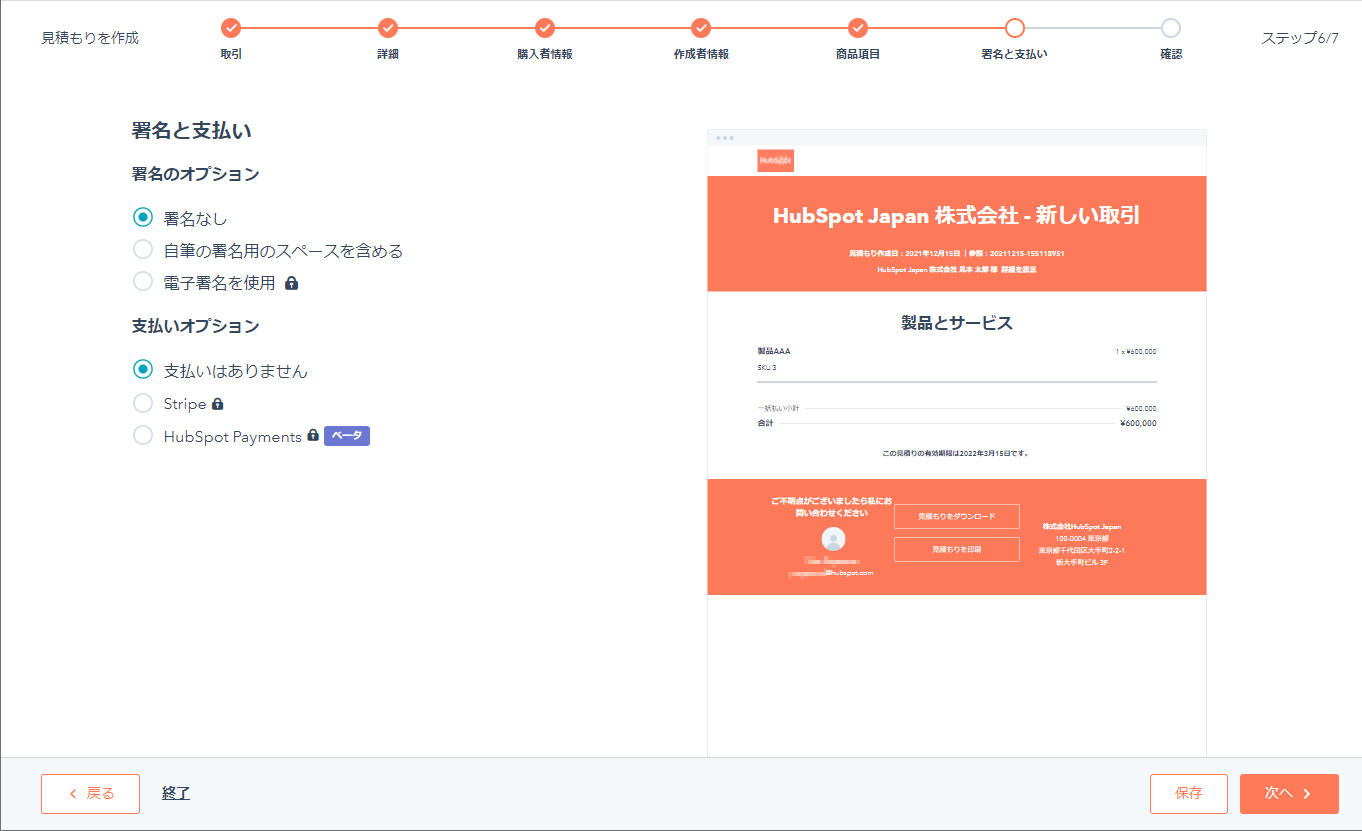Image resolution: width=1362 pixels, height=831 pixels.
Task: Select the 署名なし radio option
Action: (143, 217)
